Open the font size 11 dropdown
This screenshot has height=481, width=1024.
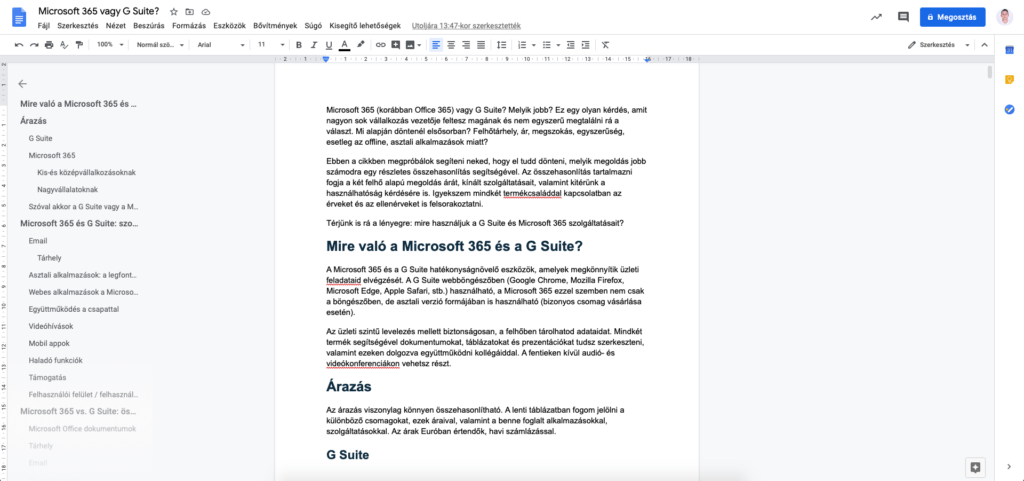tap(271, 45)
